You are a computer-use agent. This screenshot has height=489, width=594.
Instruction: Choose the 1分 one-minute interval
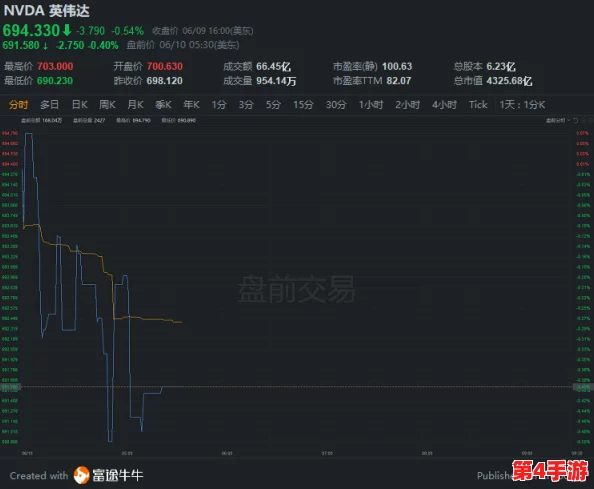219,105
